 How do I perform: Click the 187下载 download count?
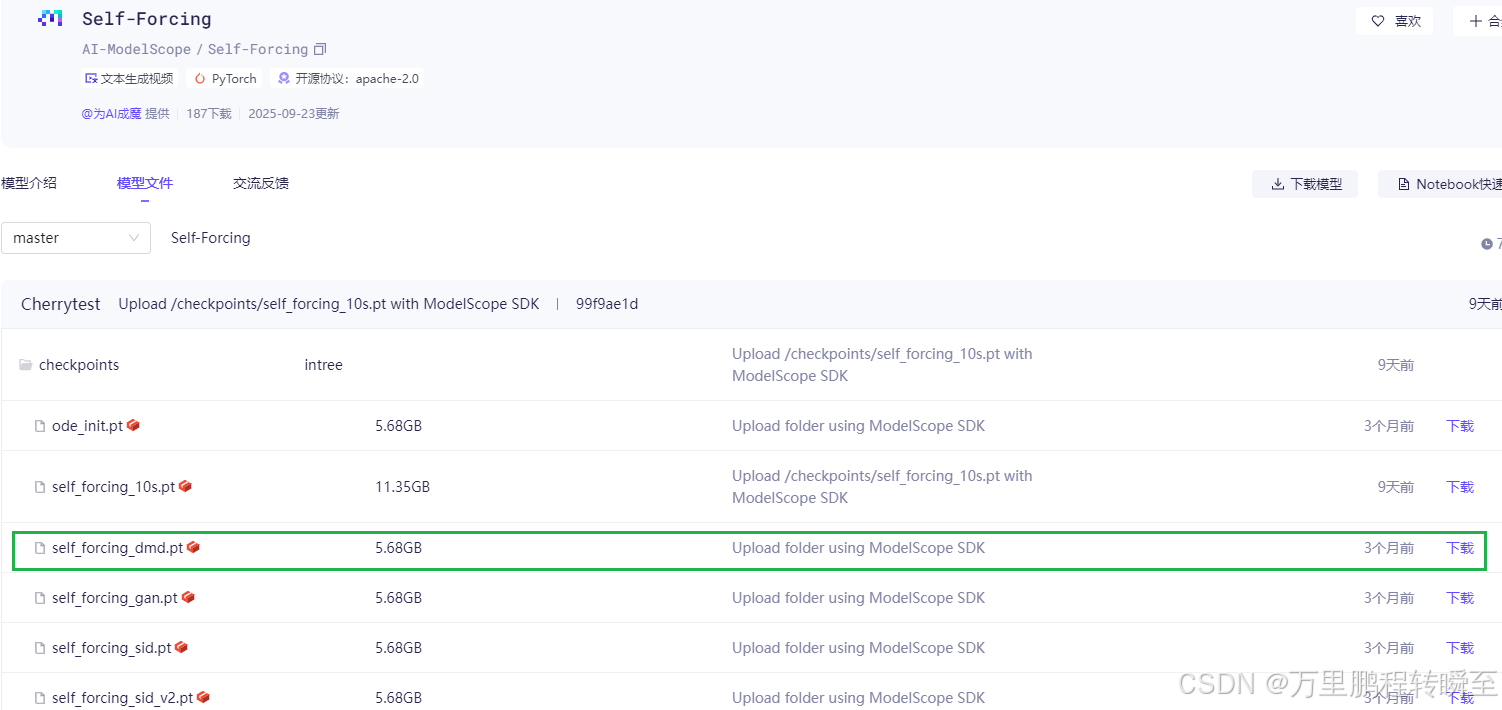[x=209, y=114]
